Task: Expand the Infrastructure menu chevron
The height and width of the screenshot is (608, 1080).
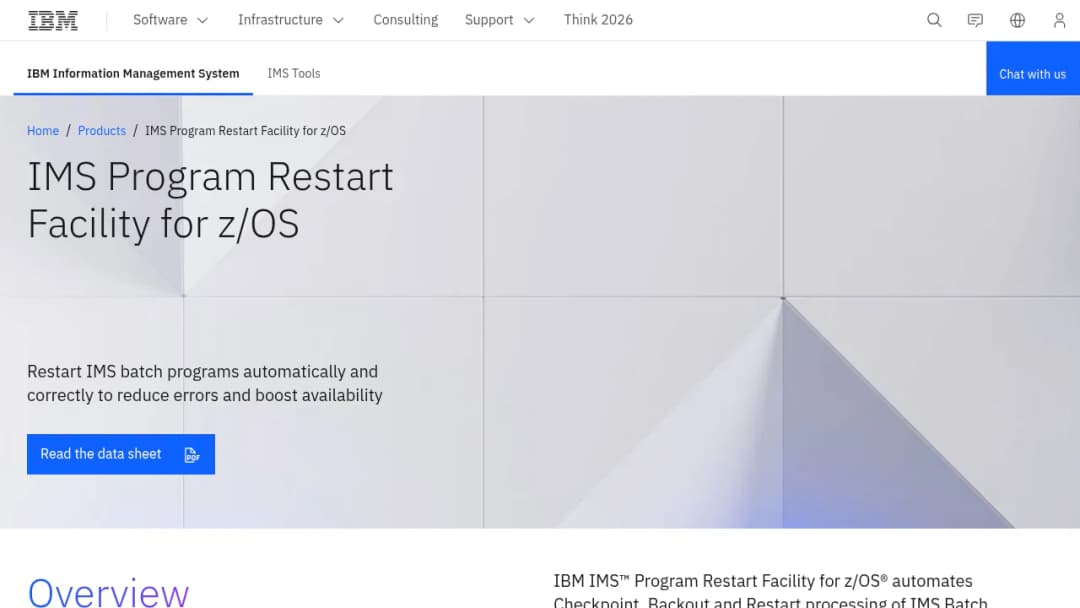Action: coord(338,21)
